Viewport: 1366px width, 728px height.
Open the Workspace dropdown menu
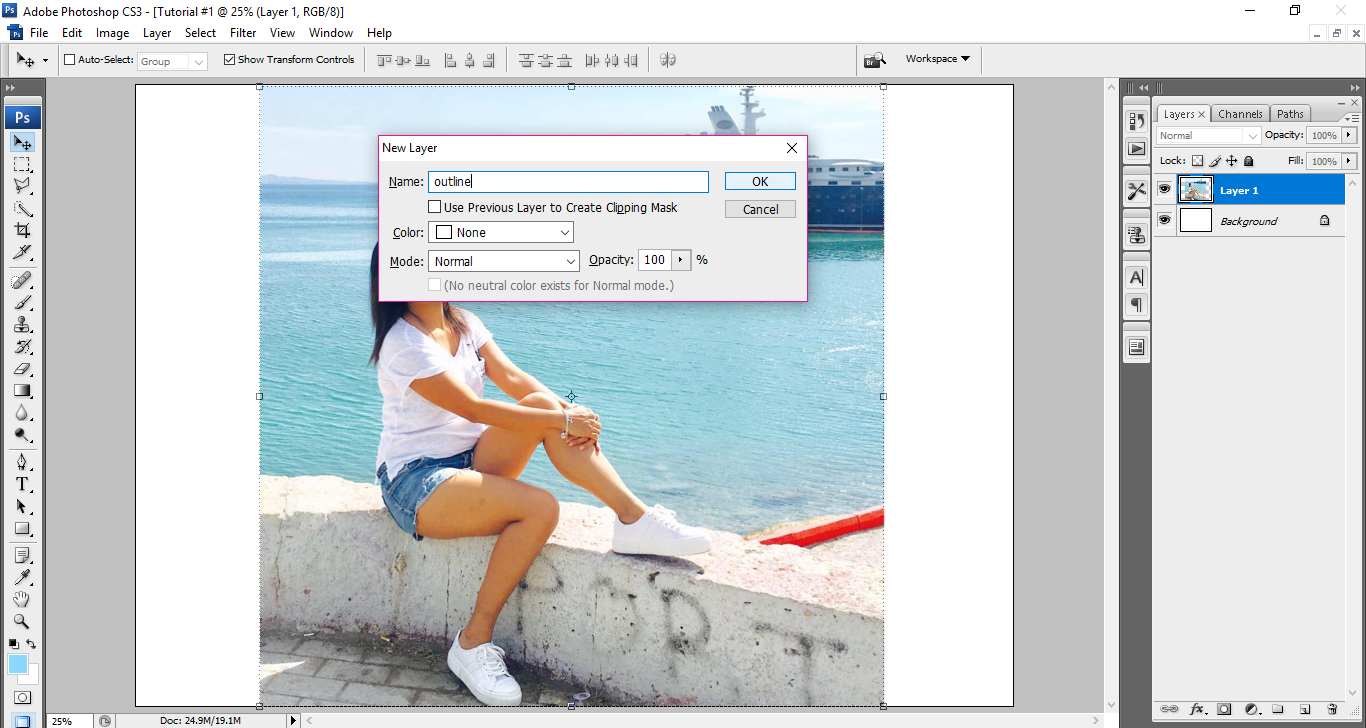pyautogui.click(x=937, y=59)
